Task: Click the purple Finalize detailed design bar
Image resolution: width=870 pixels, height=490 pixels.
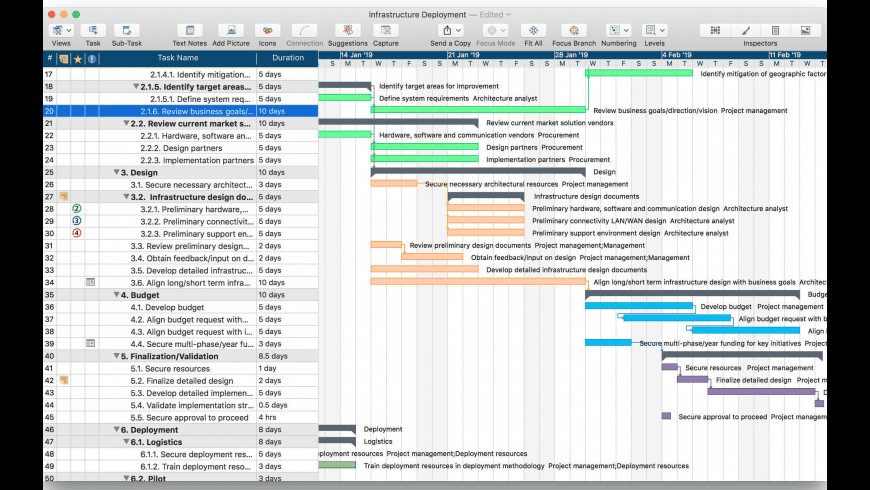Action: pyautogui.click(x=692, y=380)
